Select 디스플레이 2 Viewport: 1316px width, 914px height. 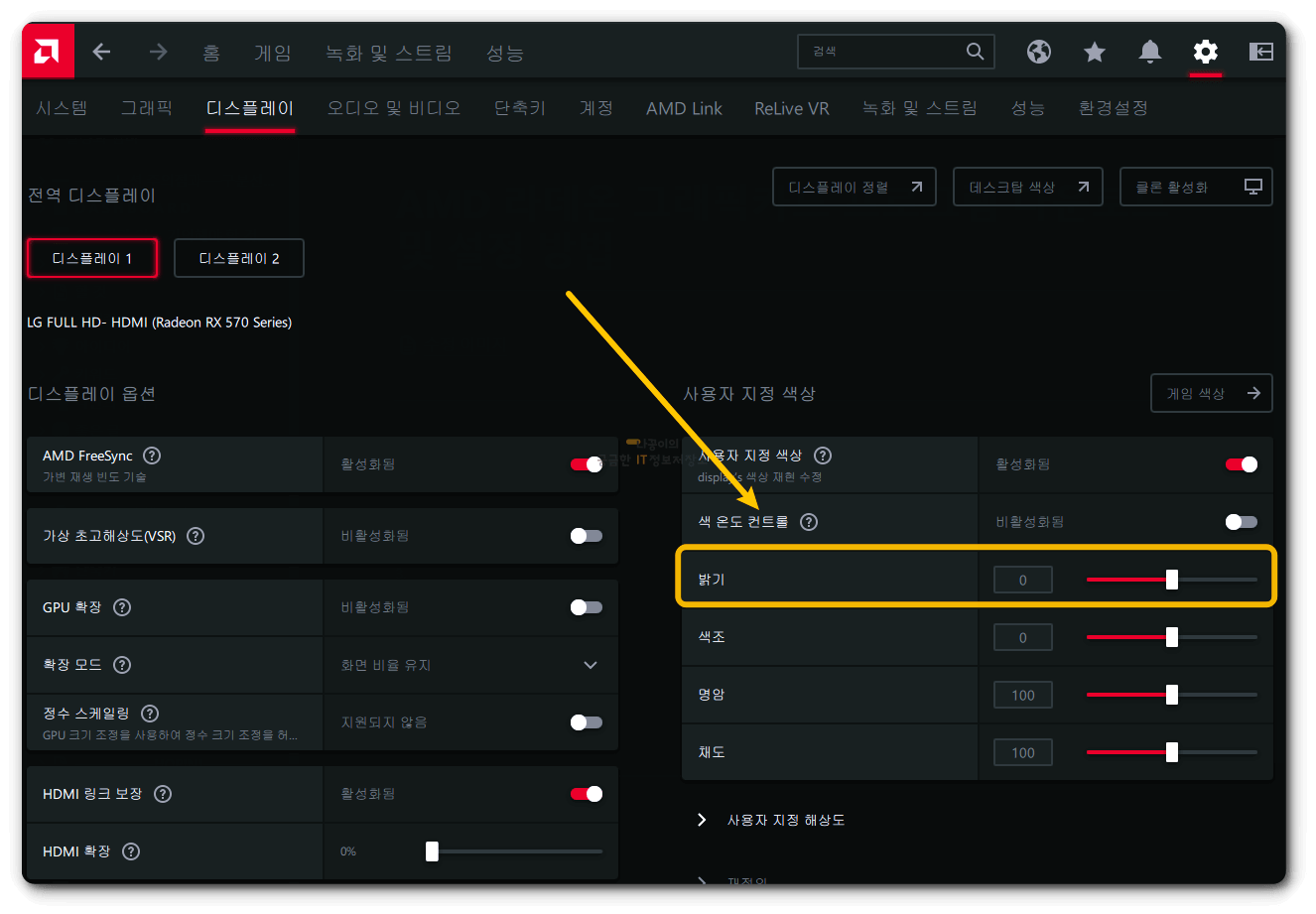point(238,257)
